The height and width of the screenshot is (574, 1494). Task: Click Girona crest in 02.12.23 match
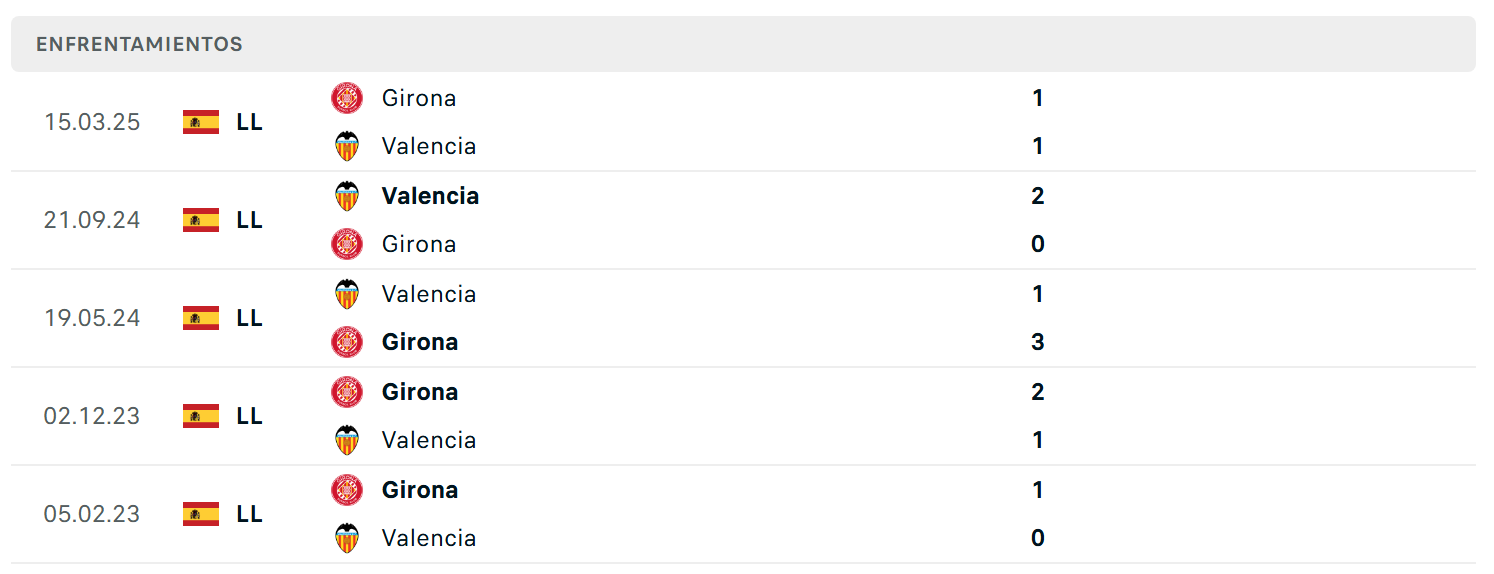pyautogui.click(x=347, y=392)
